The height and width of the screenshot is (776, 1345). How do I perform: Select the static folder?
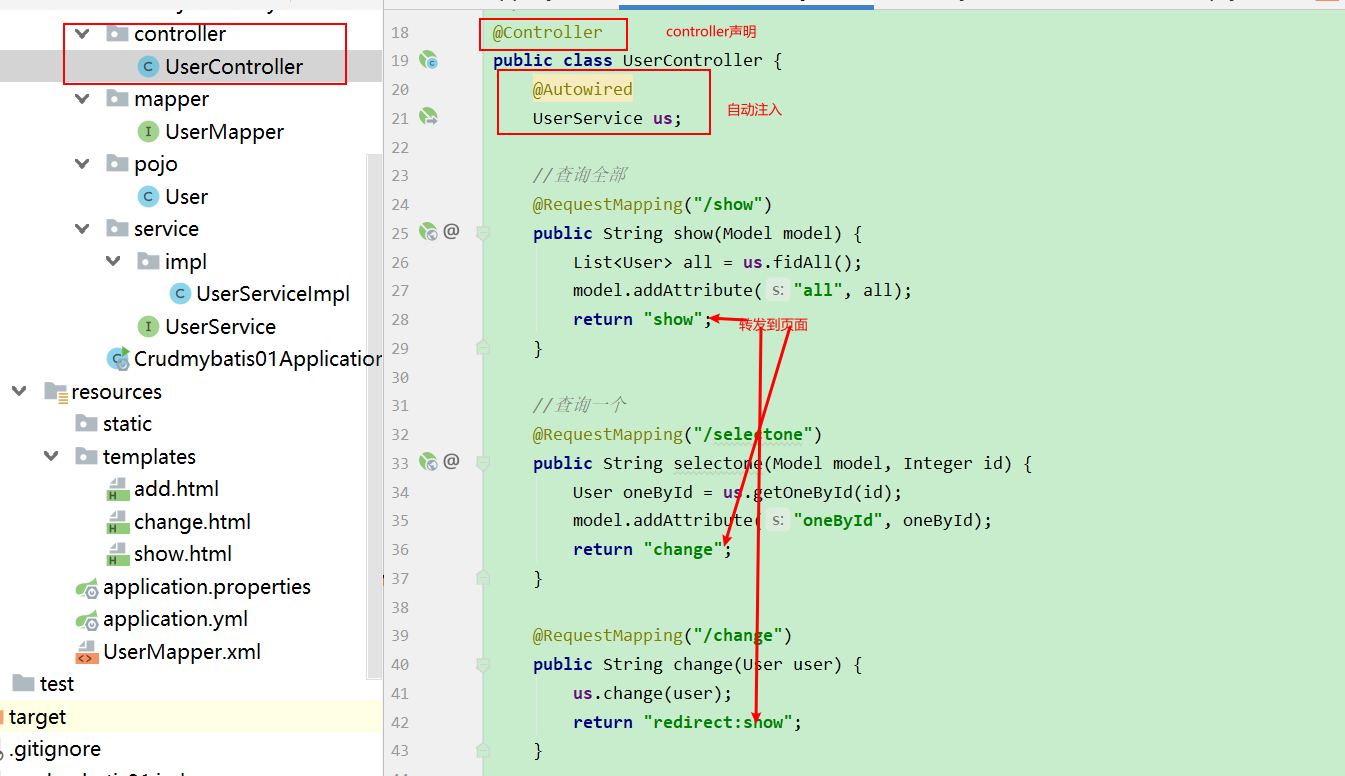coord(127,424)
